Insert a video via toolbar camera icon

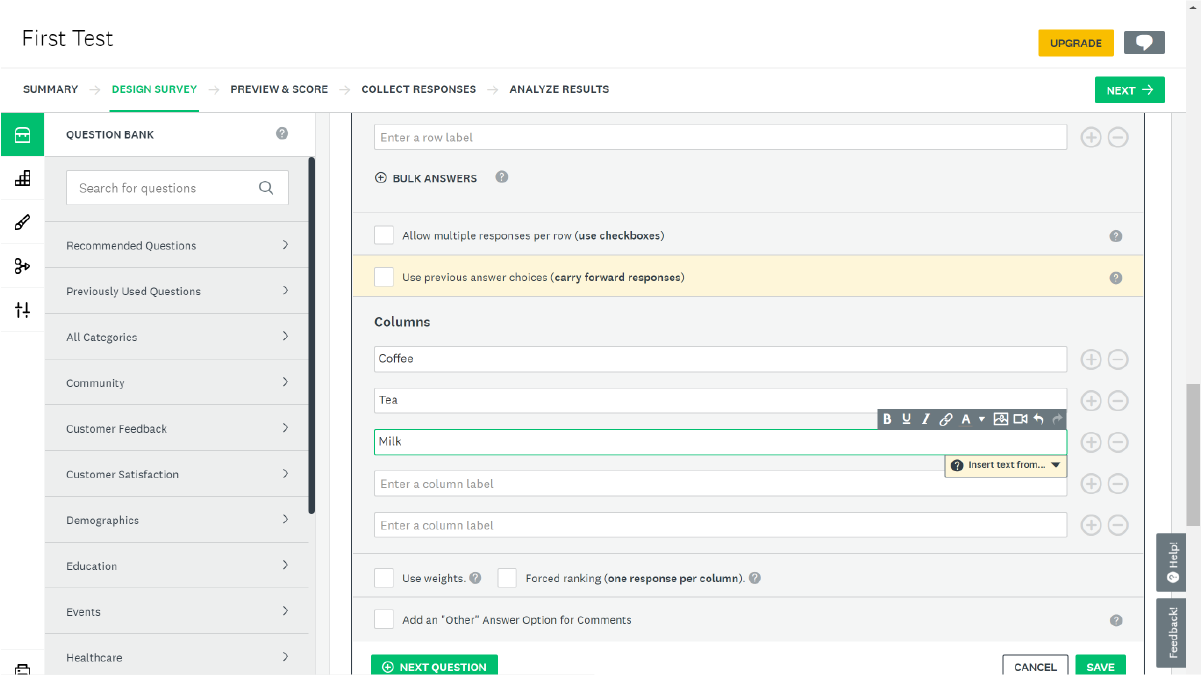(1020, 419)
